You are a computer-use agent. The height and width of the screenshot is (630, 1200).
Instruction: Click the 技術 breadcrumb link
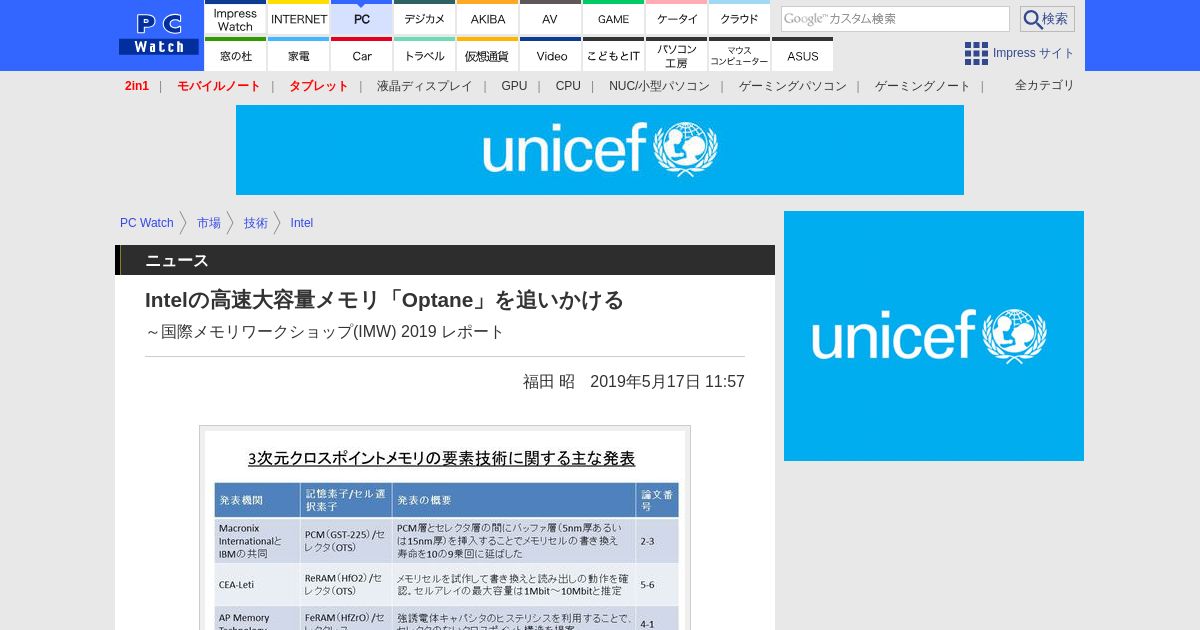click(x=256, y=223)
